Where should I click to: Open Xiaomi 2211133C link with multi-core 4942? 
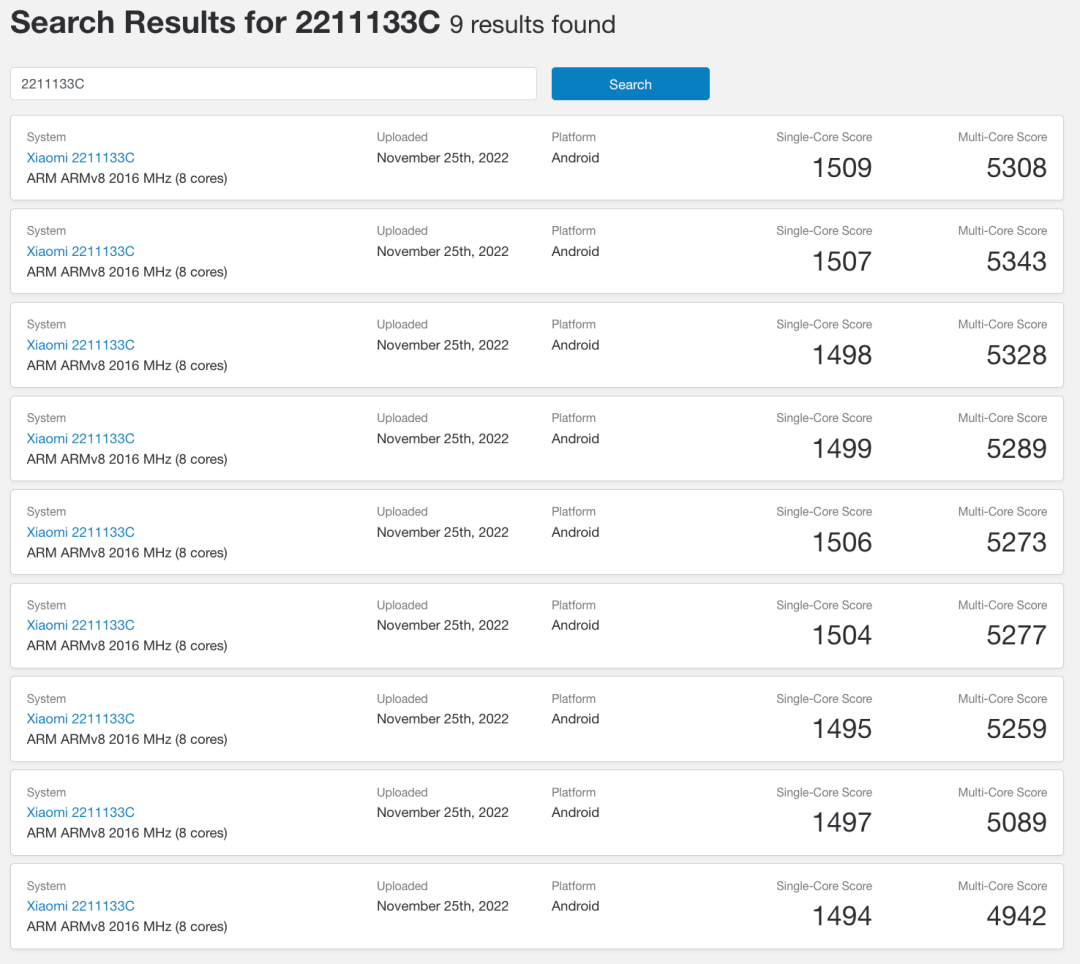pos(81,906)
